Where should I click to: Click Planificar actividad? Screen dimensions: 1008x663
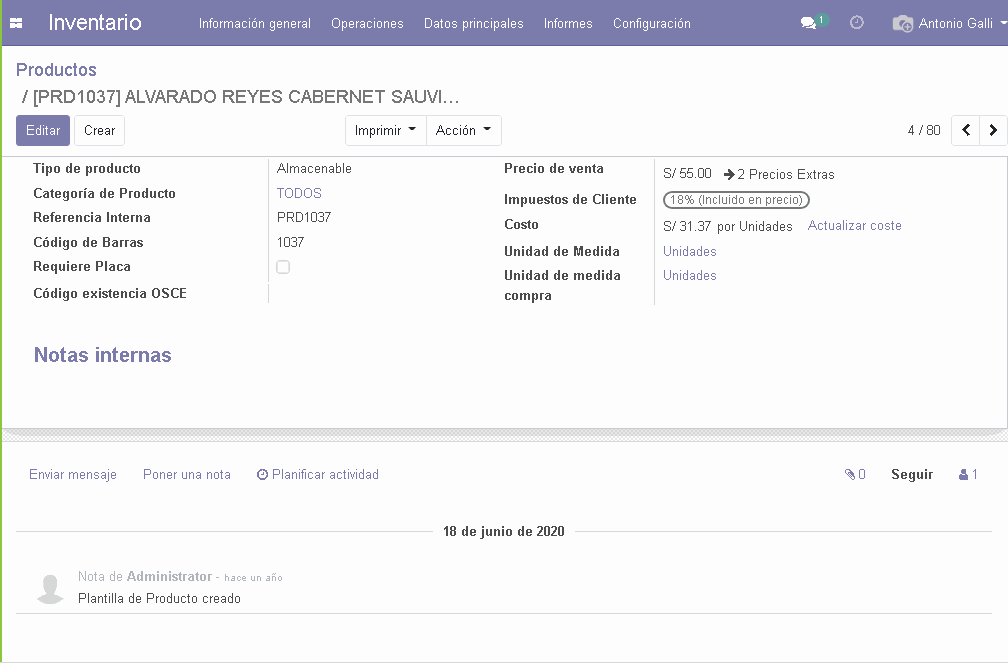(318, 475)
